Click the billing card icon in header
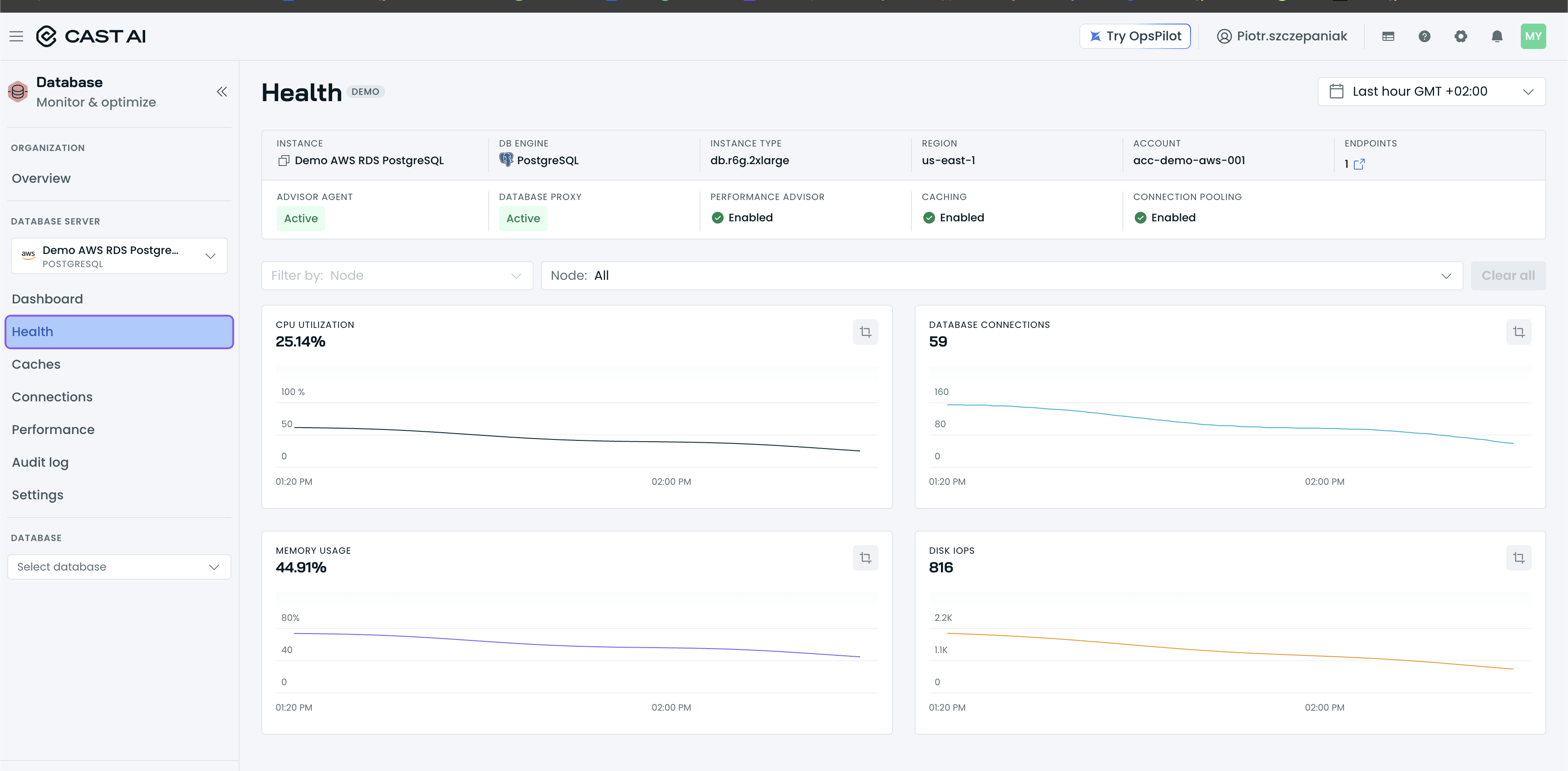The width and height of the screenshot is (1568, 771). [x=1388, y=37]
